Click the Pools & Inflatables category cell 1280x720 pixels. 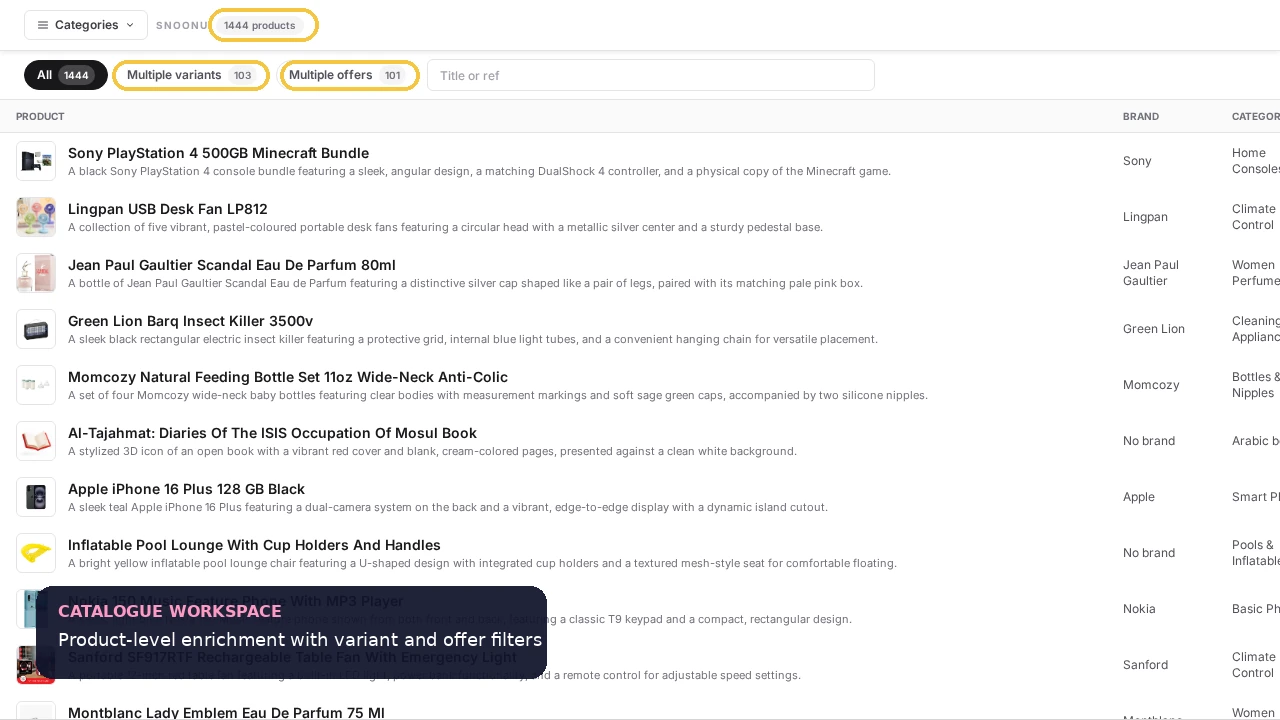pos(1256,553)
